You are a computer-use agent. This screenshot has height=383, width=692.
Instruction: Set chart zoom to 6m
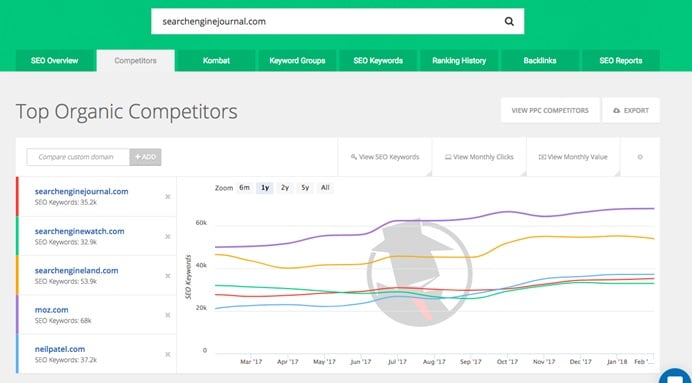click(x=244, y=188)
